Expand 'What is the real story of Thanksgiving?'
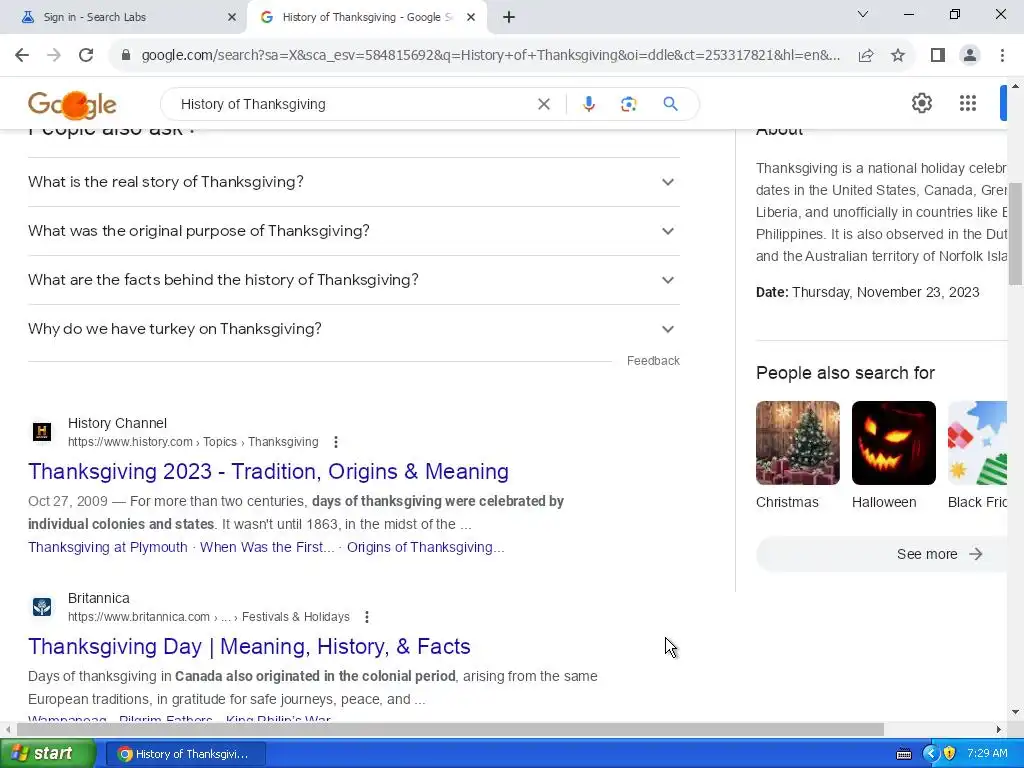 tap(354, 182)
